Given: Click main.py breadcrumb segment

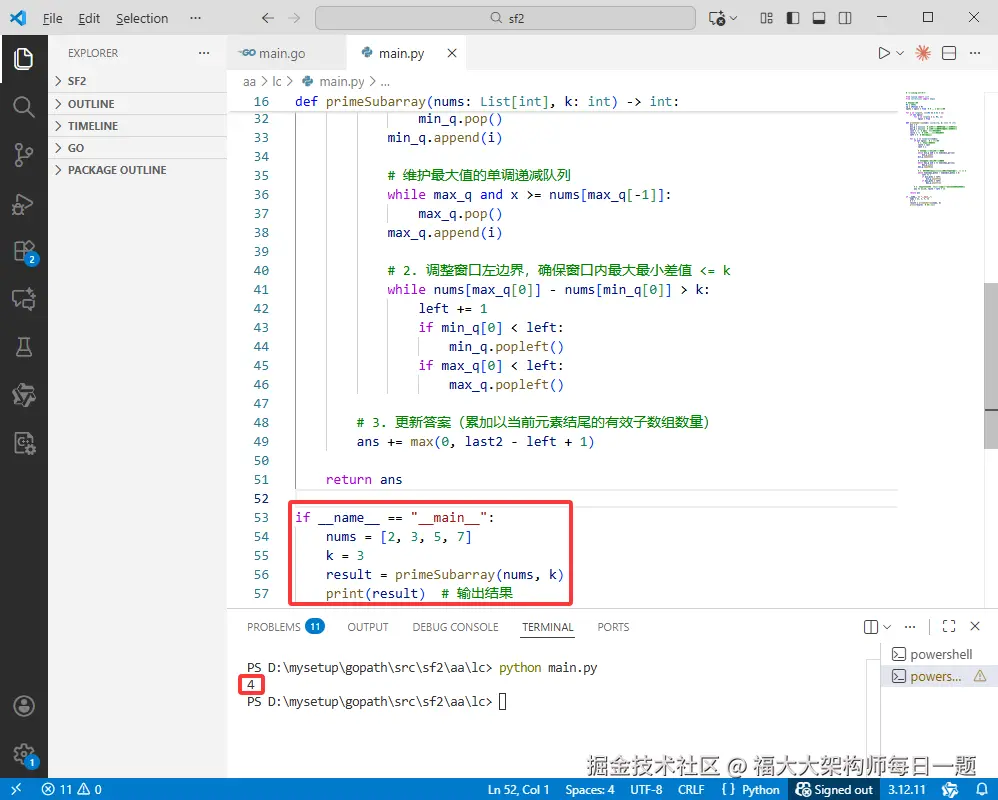Looking at the screenshot, I should pos(334,81).
